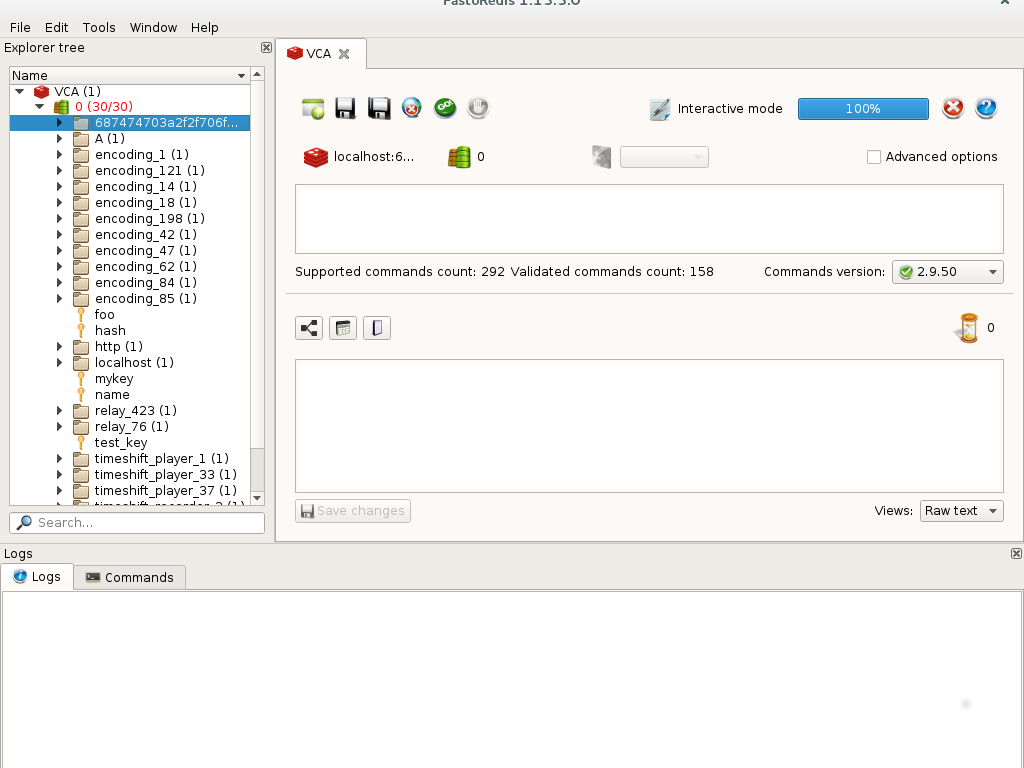The height and width of the screenshot is (768, 1024).
Task: Select the hash key in the tree
Action: tap(110, 330)
